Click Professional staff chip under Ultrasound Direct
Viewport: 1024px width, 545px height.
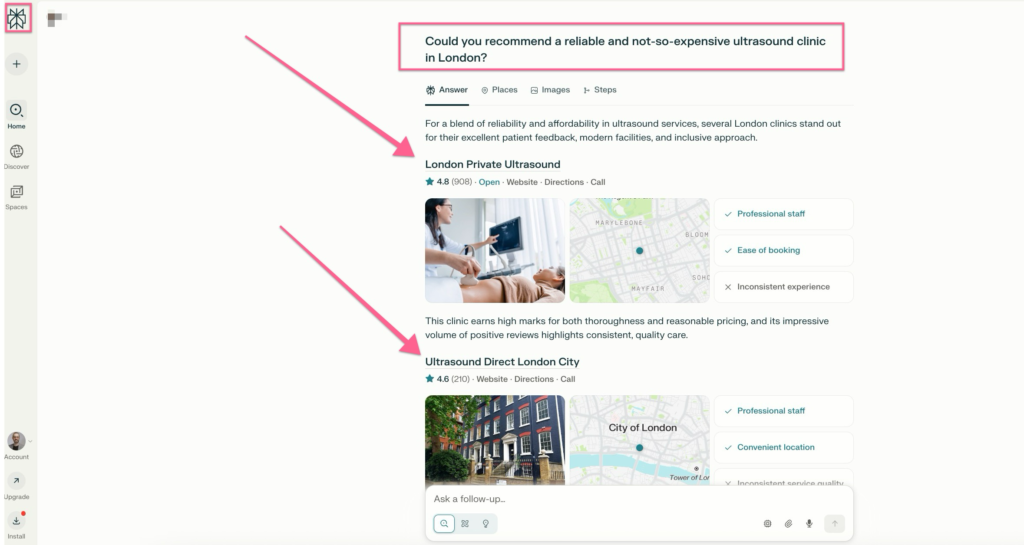[784, 411]
